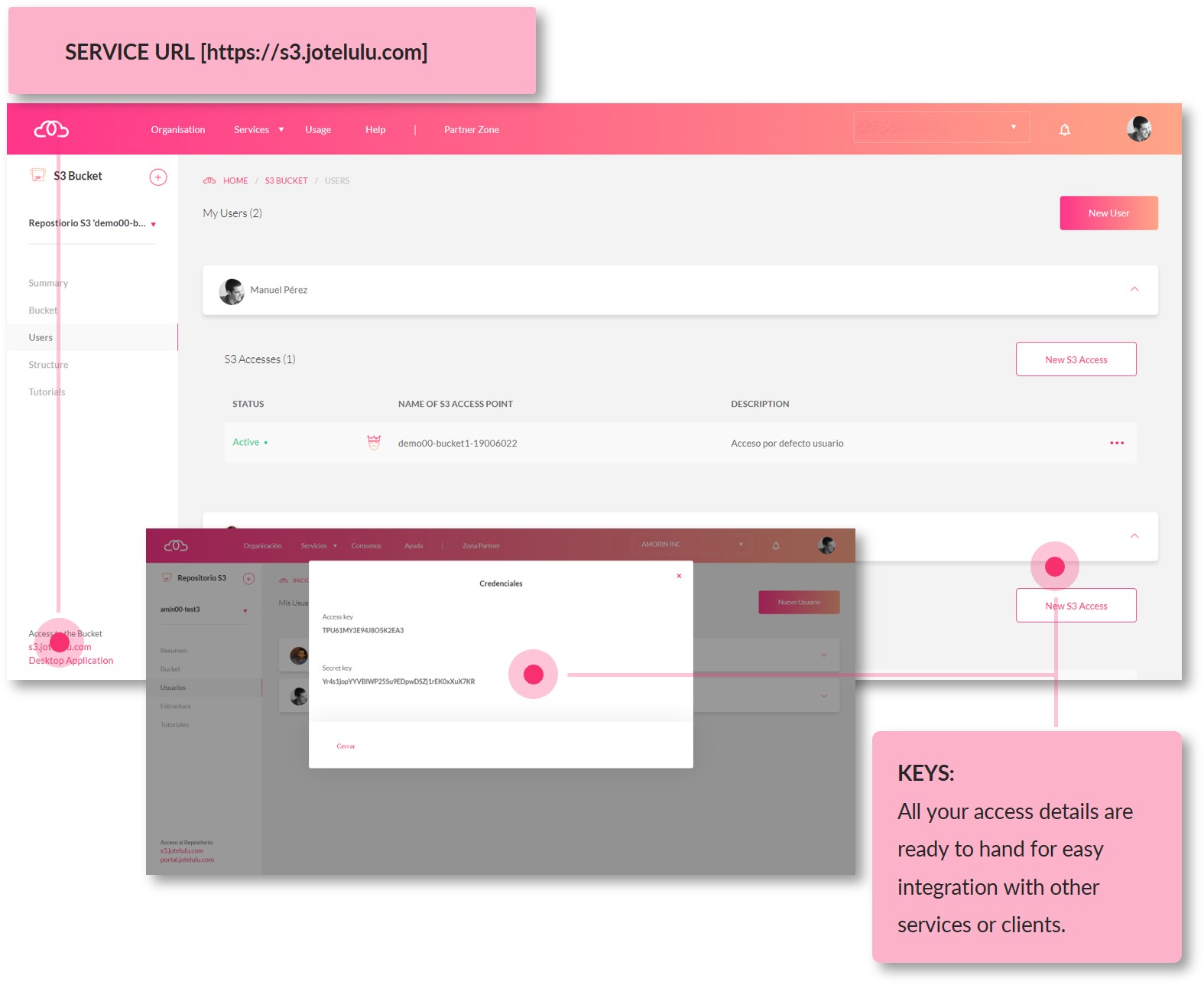
Task: Expand the Services menu dropdown
Action: tap(259, 129)
